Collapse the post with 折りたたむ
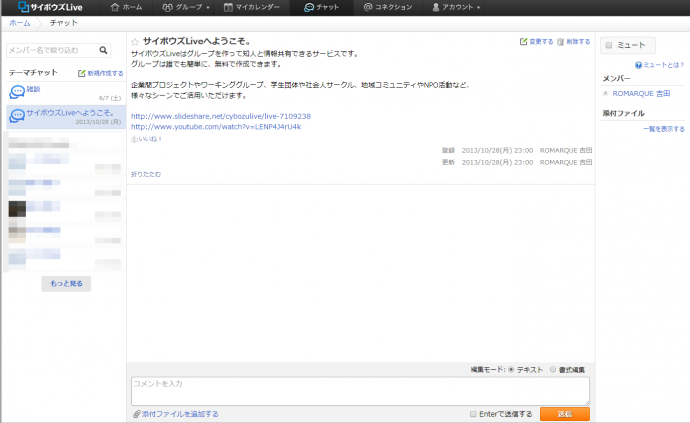The height and width of the screenshot is (423, 690). 145,174
